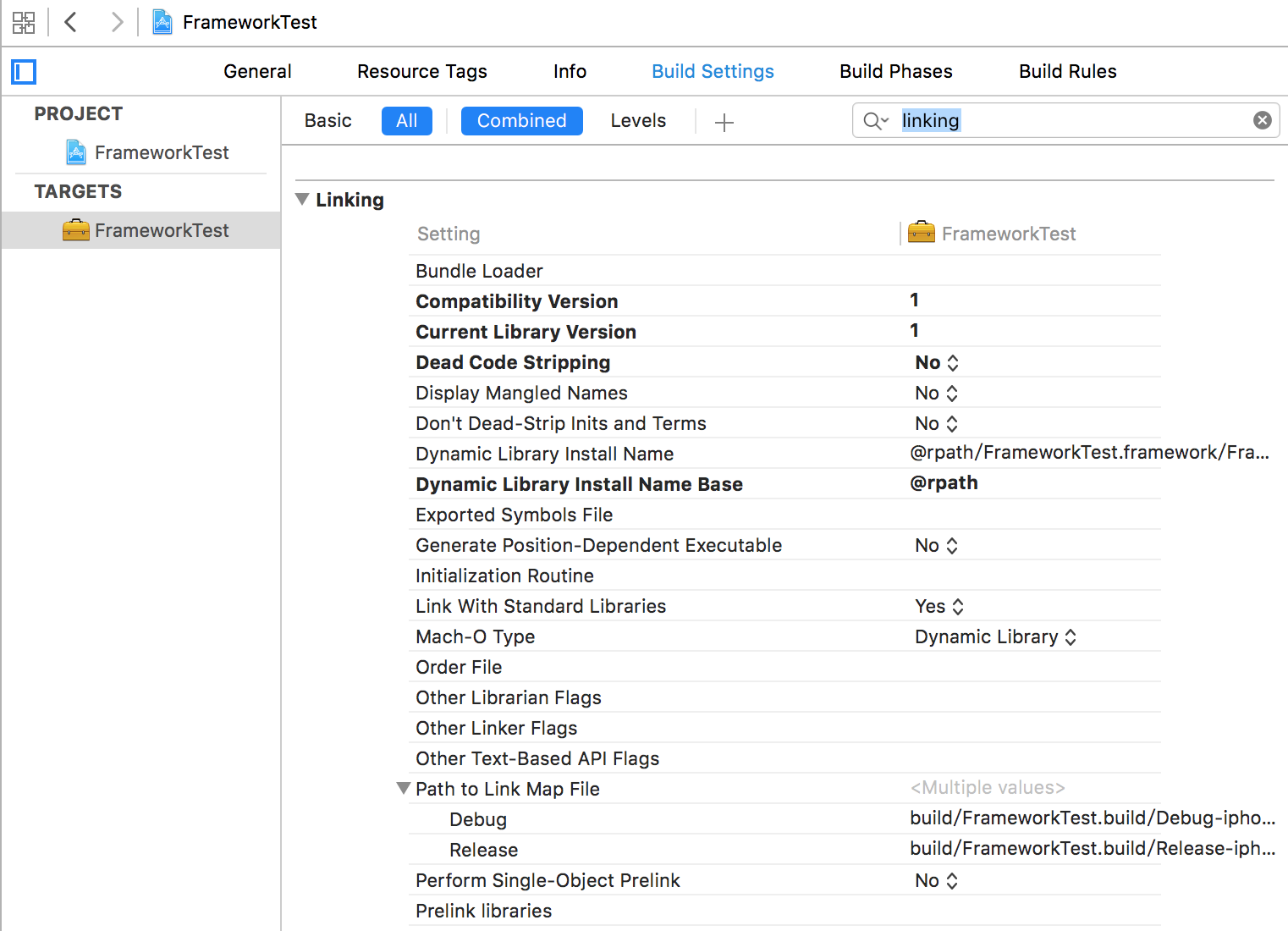Screen dimensions: 1288x931
Task: Switch to Levels view
Action: point(638,121)
